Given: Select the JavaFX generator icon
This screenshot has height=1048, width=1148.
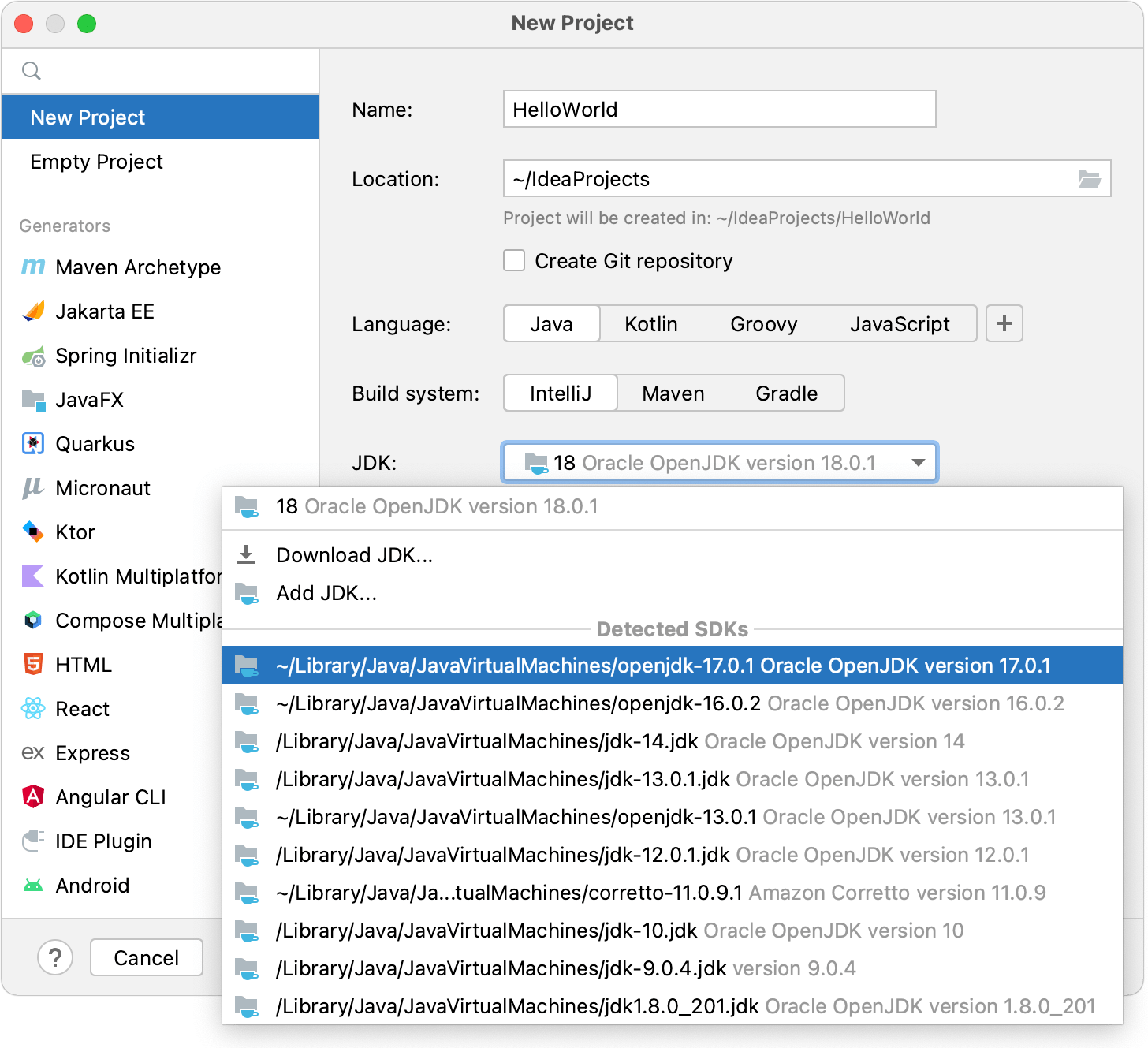Looking at the screenshot, I should point(32,400).
